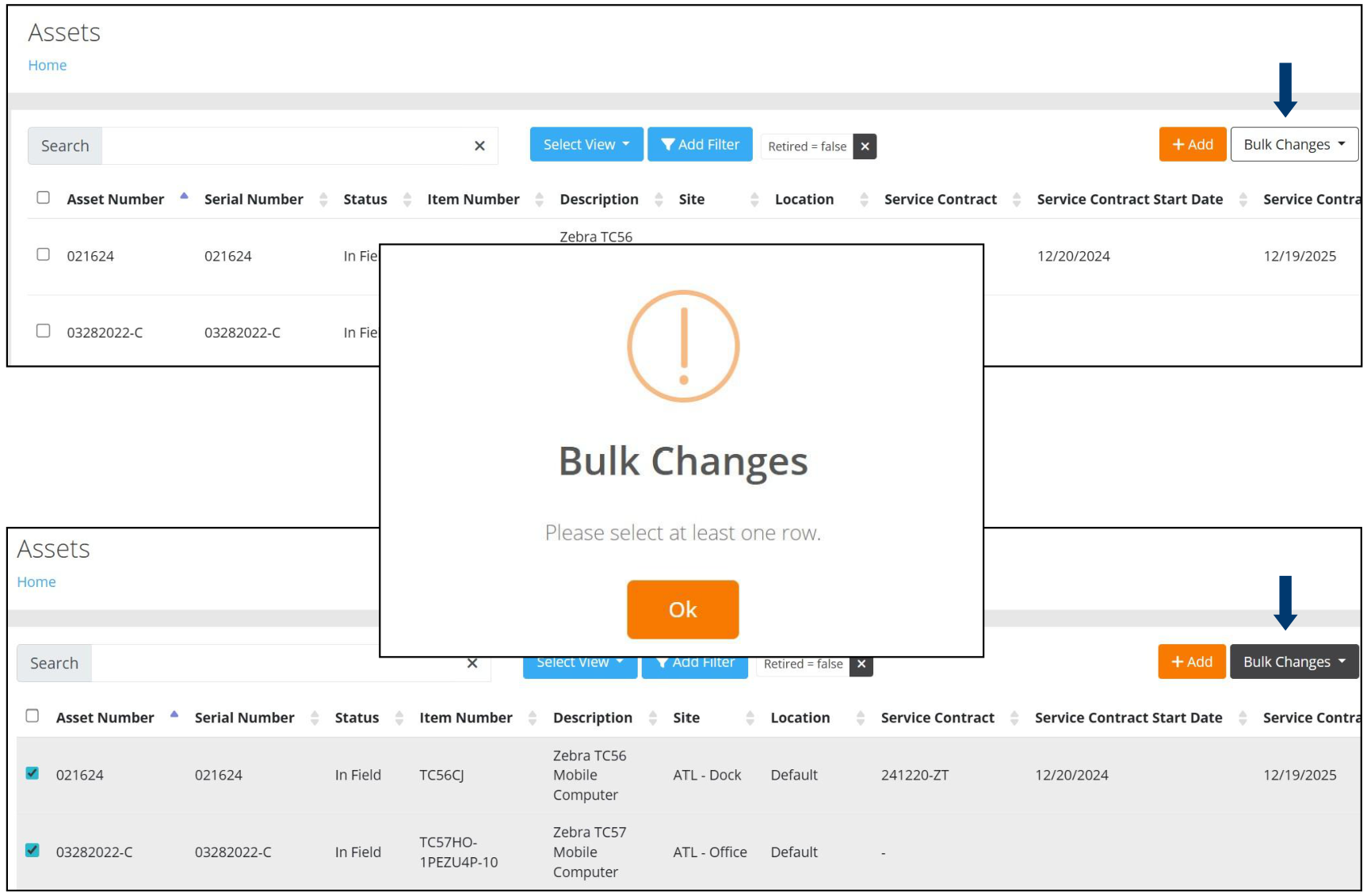Click Ok in the Bulk Changes dialog
The image size is (1367, 896).
click(682, 609)
